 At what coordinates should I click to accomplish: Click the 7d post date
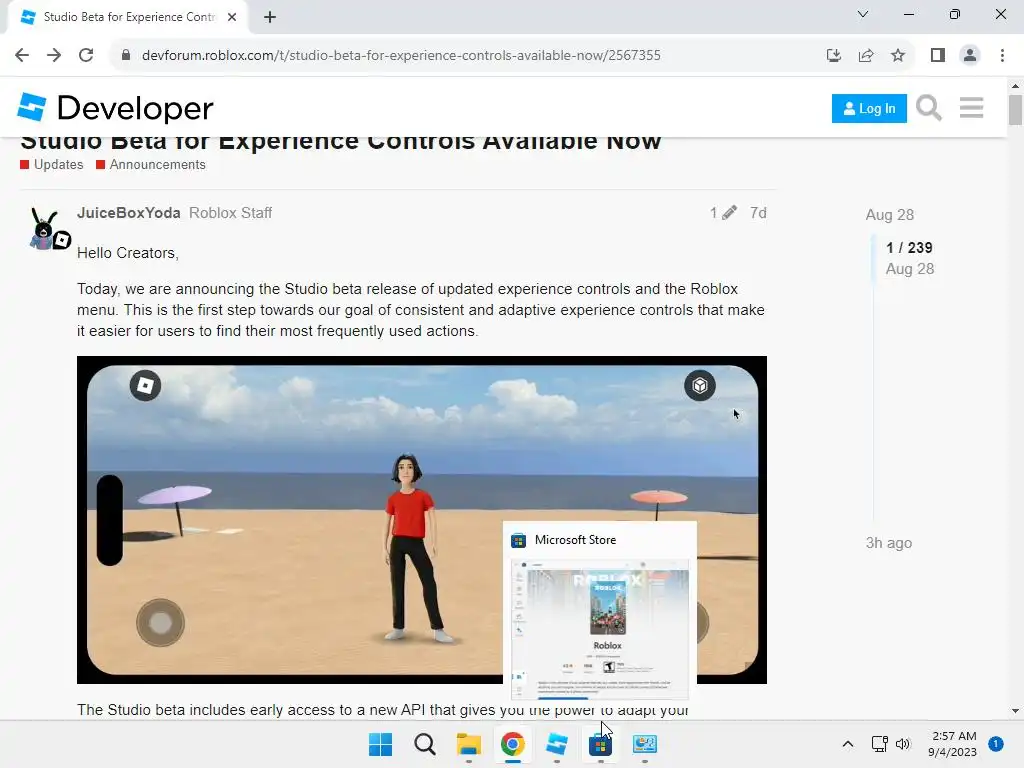[758, 213]
